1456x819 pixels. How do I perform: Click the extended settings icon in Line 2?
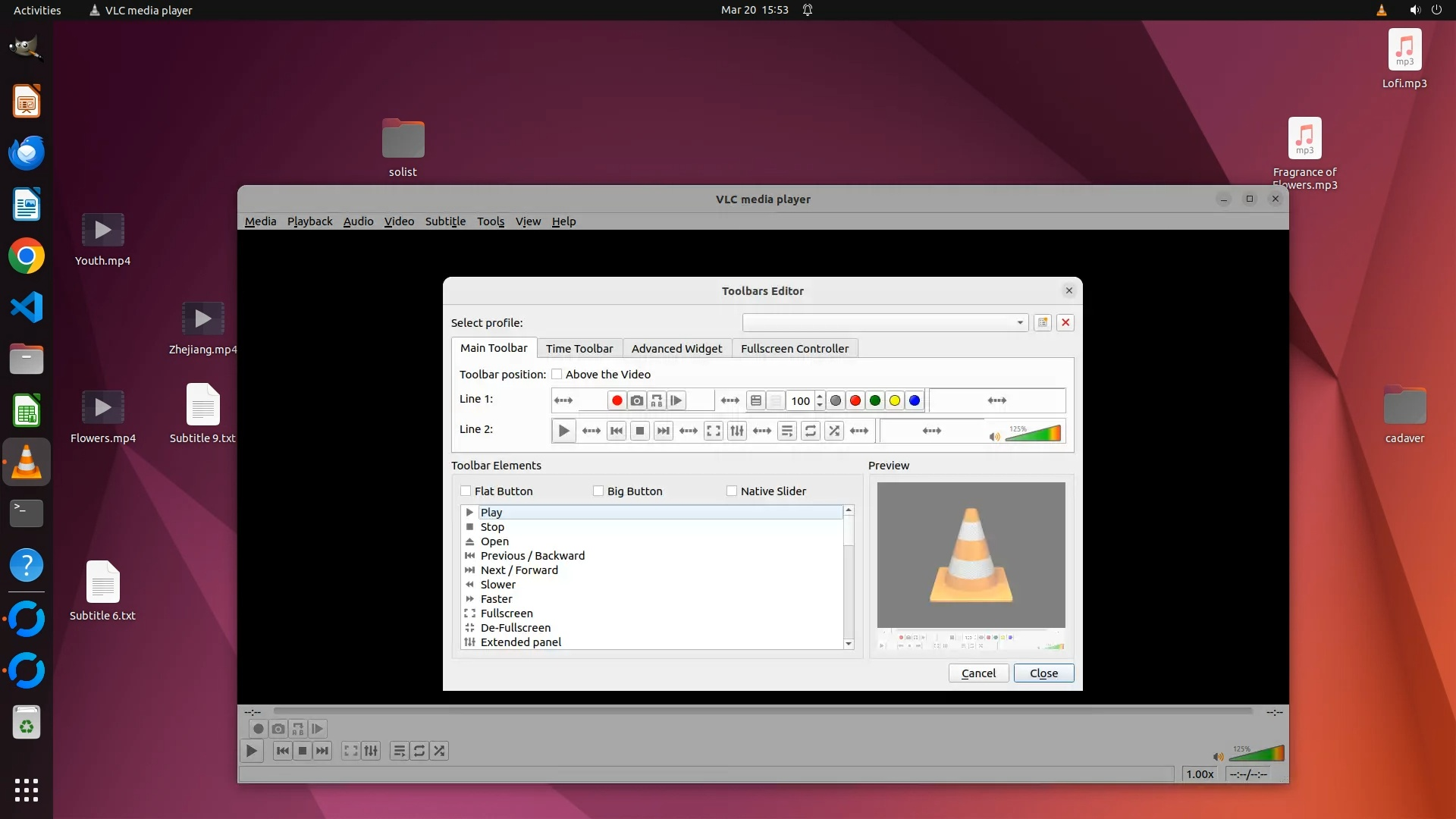coord(736,431)
